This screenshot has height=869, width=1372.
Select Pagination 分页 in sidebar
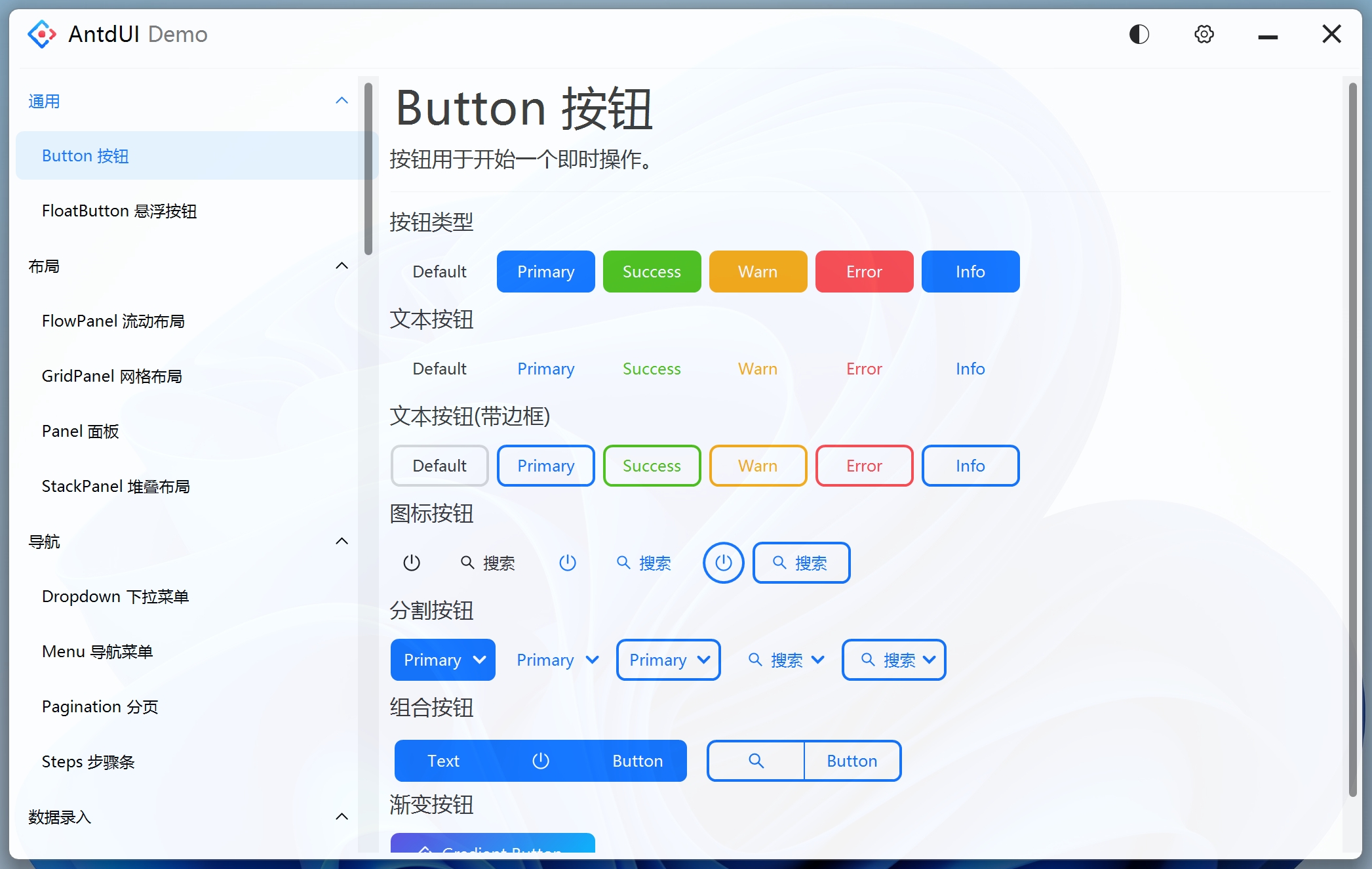pos(100,707)
